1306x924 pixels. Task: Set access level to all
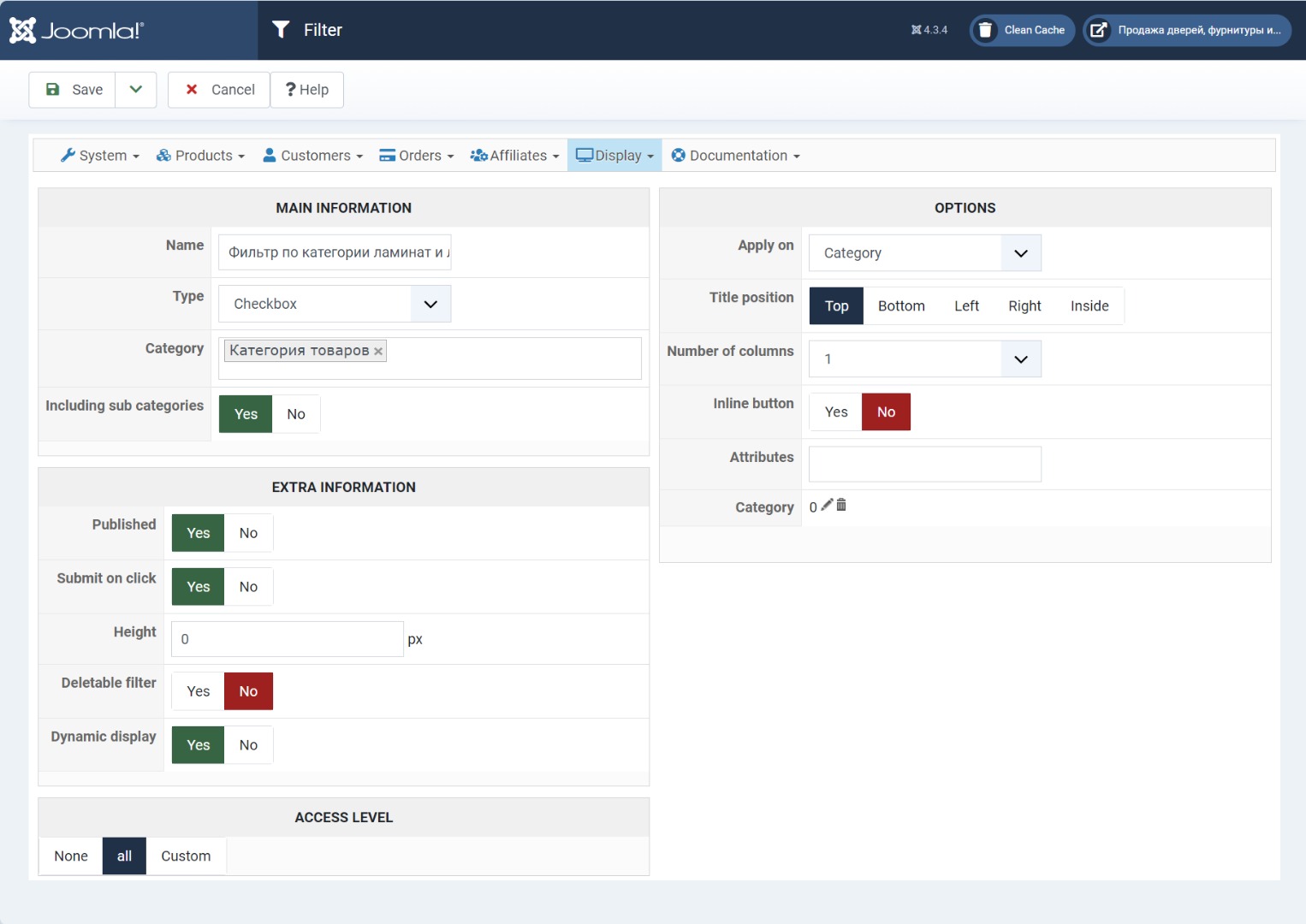(124, 856)
